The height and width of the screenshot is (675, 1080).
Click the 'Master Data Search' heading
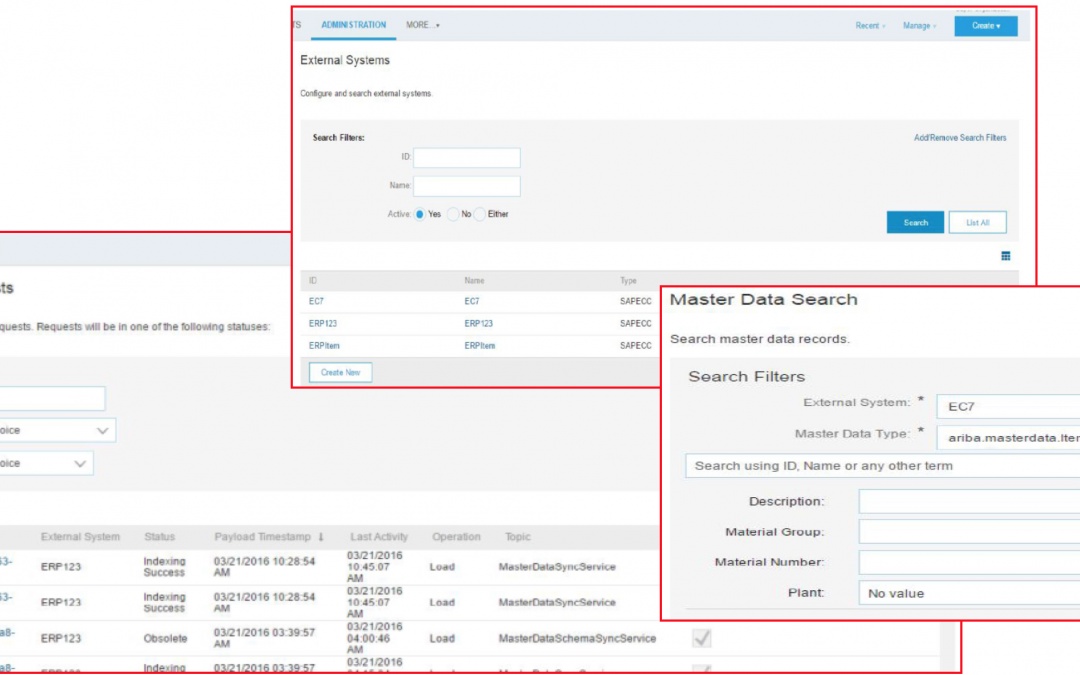[x=764, y=300]
